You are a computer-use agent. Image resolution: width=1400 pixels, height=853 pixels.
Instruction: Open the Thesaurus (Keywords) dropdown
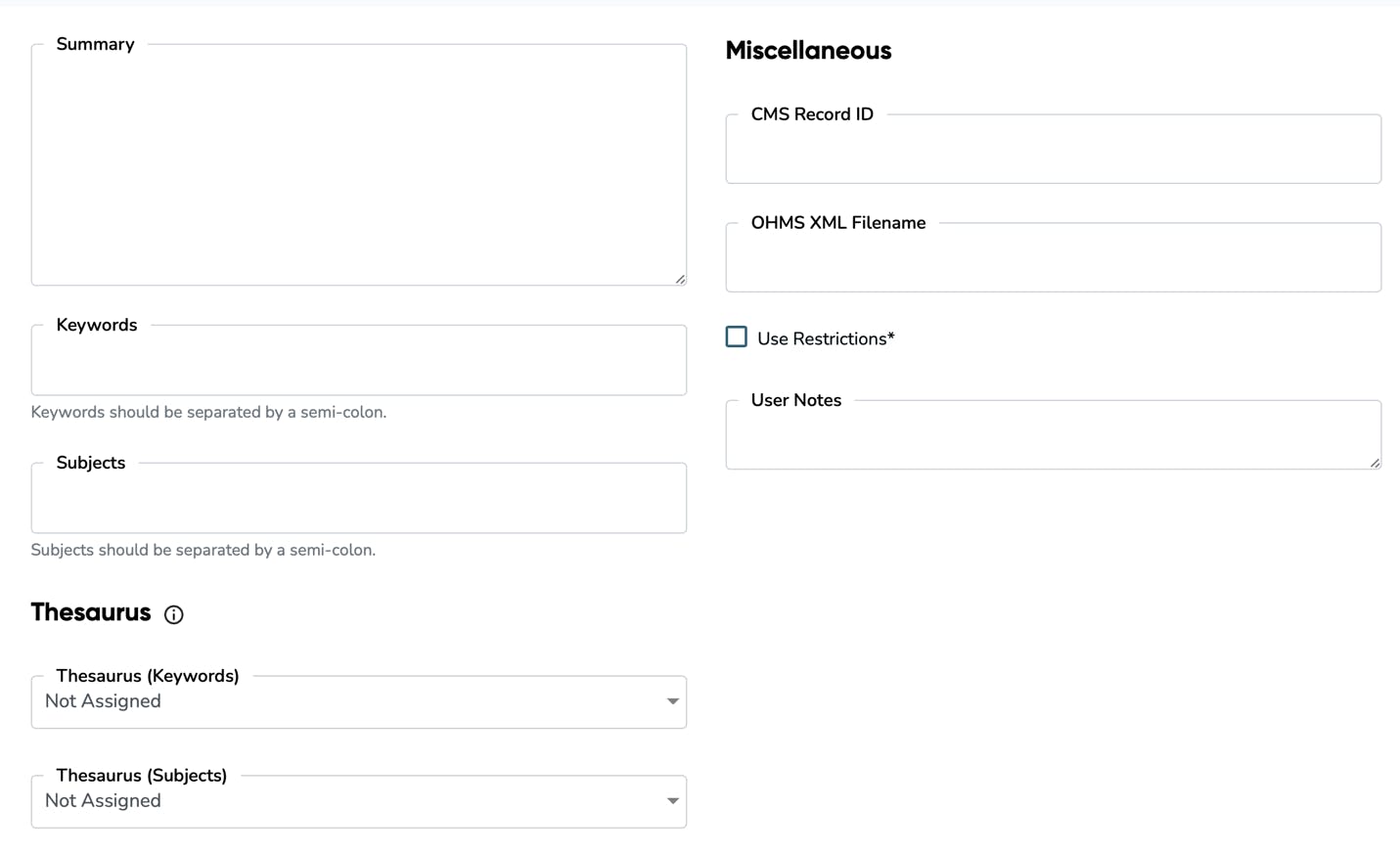point(358,701)
